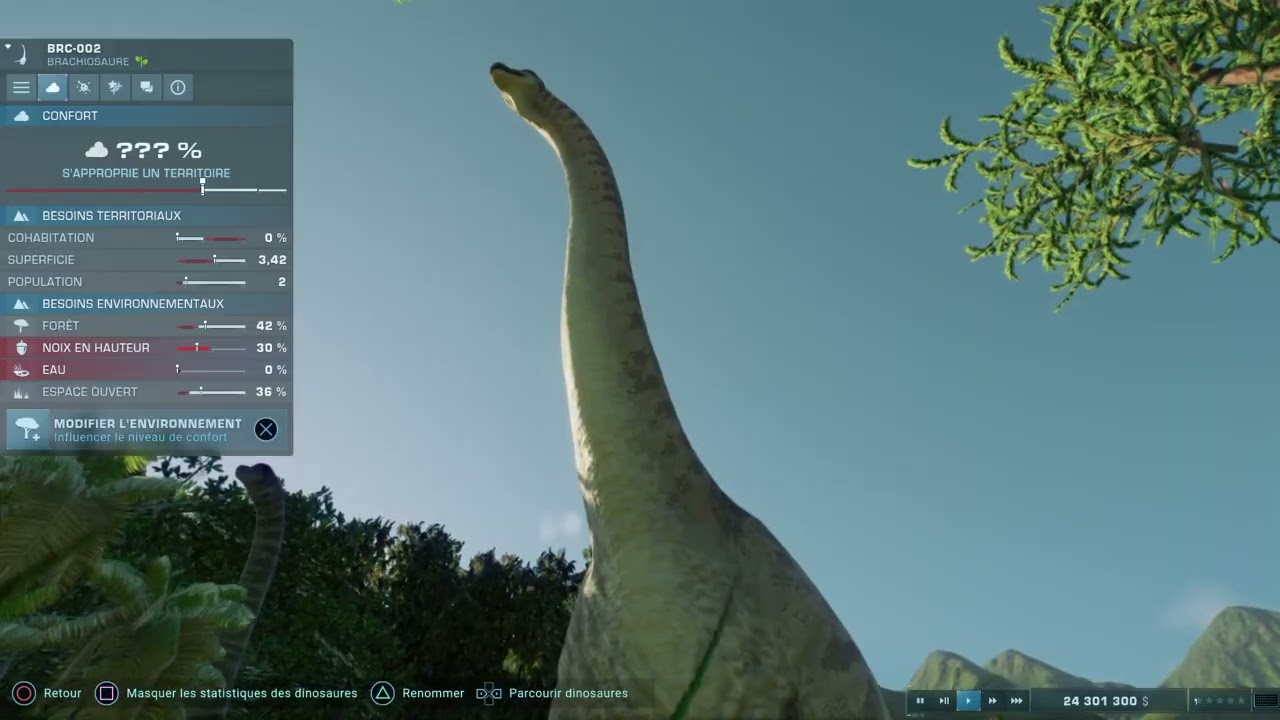Viewport: 1280px width, 720px height.
Task: Click the X button prompt icon
Action: click(265, 429)
